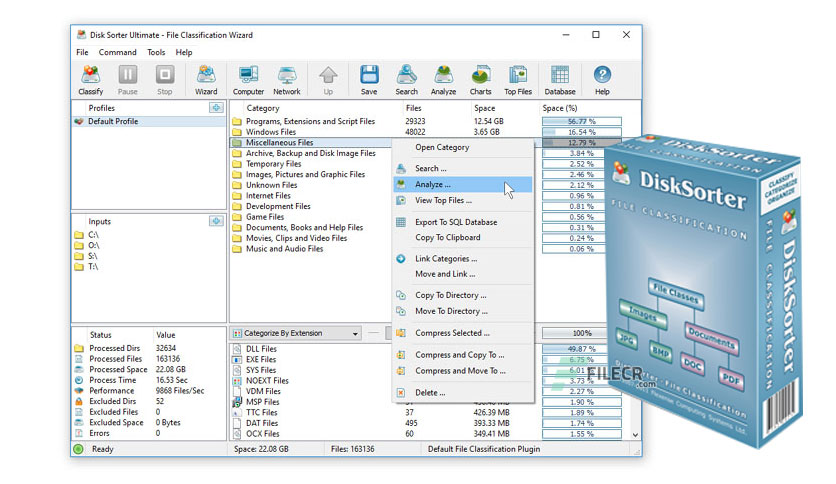This screenshot has width=836, height=484.
Task: Select the O:\ input folder
Action: tap(87, 245)
